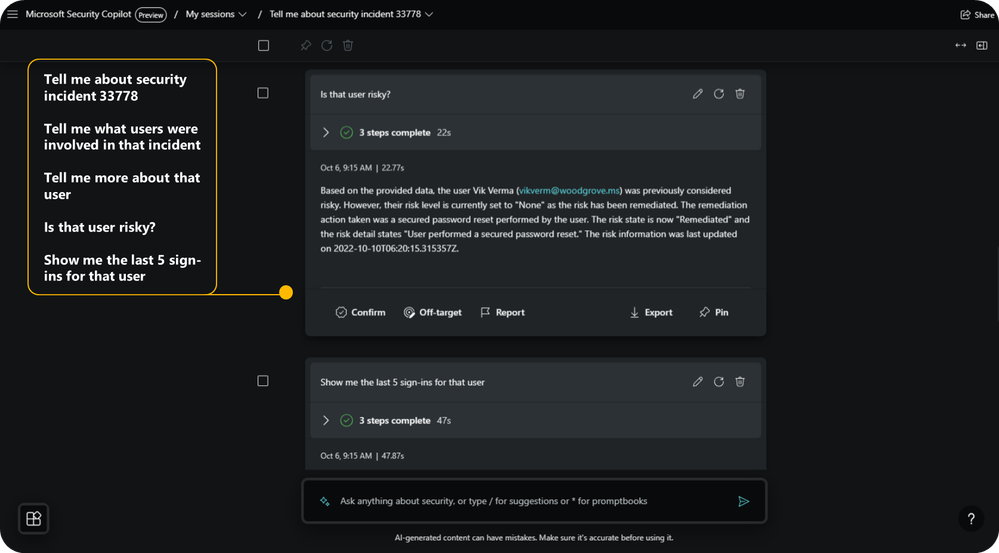
Task: Click Confirm on the response
Action: 361,312
